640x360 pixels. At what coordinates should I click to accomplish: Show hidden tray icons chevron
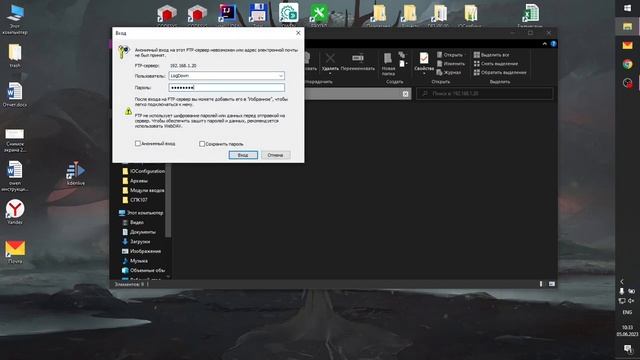pyautogui.click(x=622, y=281)
